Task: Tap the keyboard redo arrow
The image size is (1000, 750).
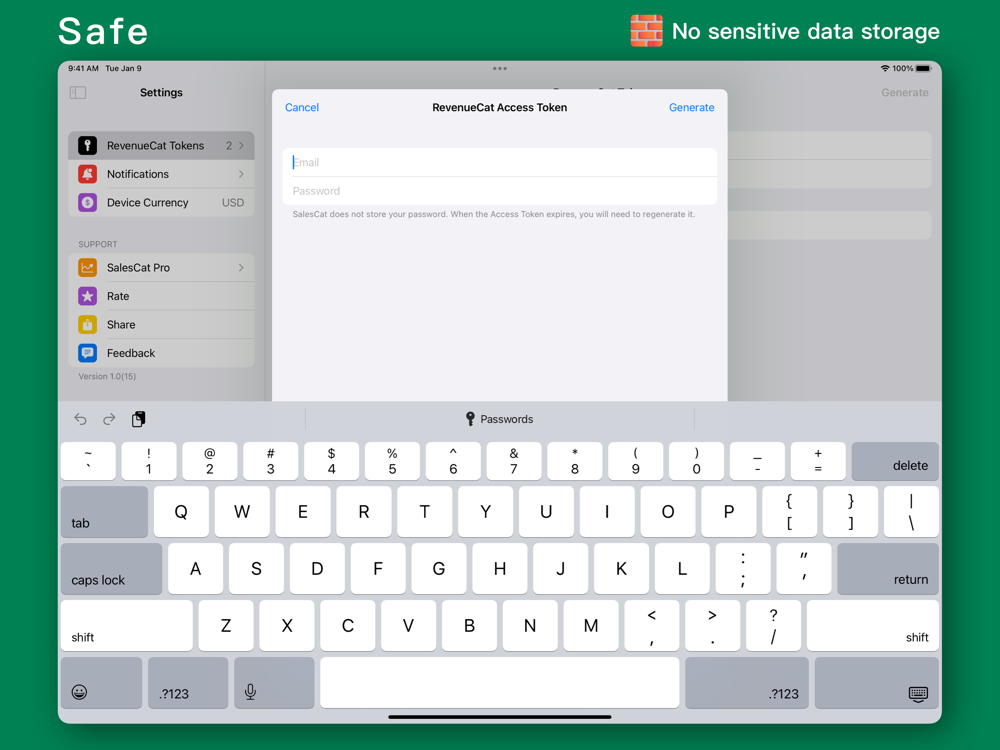Action: 109,419
